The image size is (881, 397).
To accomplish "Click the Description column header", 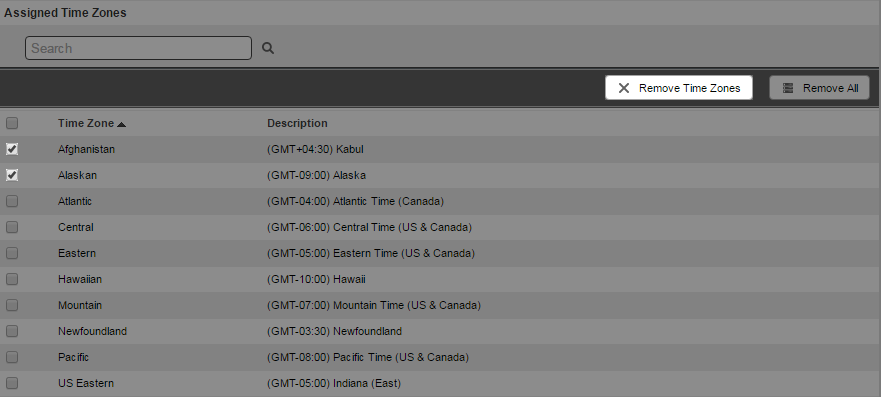I will [x=297, y=123].
